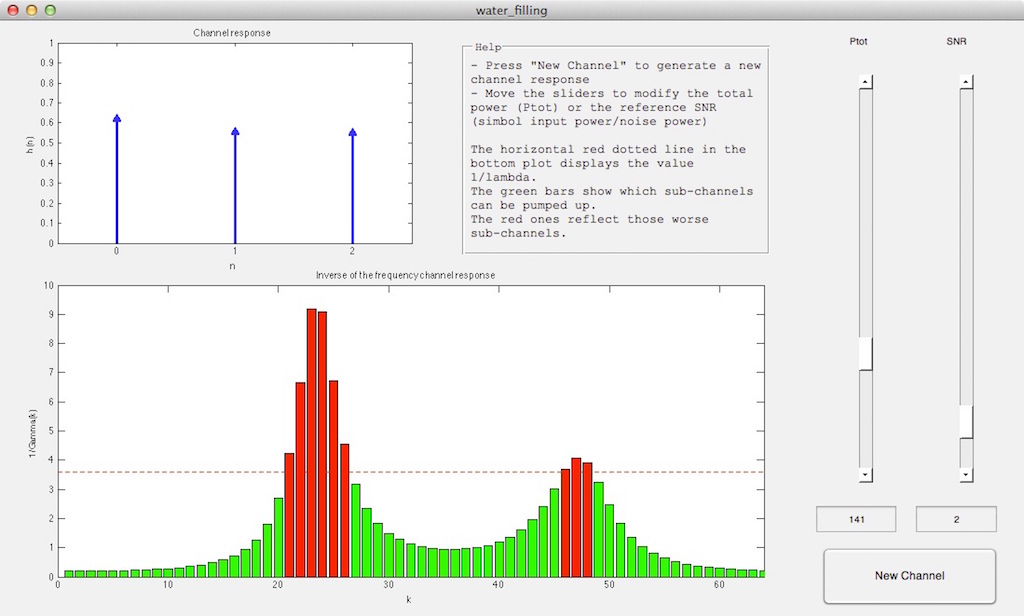Click the Ptot slider track above the thumb

865,213
